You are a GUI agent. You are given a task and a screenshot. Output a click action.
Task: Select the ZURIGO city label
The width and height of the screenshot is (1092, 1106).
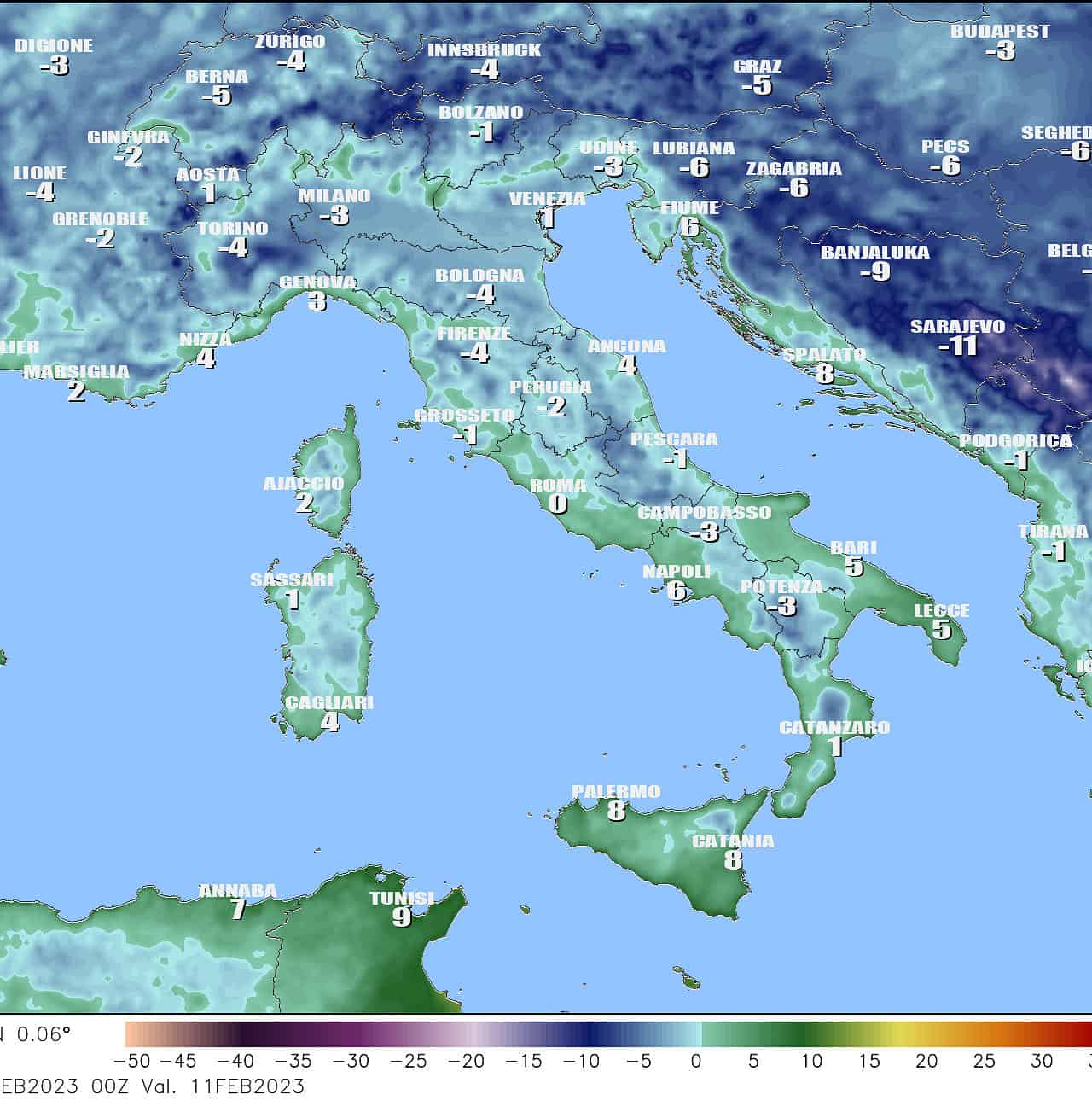(290, 42)
